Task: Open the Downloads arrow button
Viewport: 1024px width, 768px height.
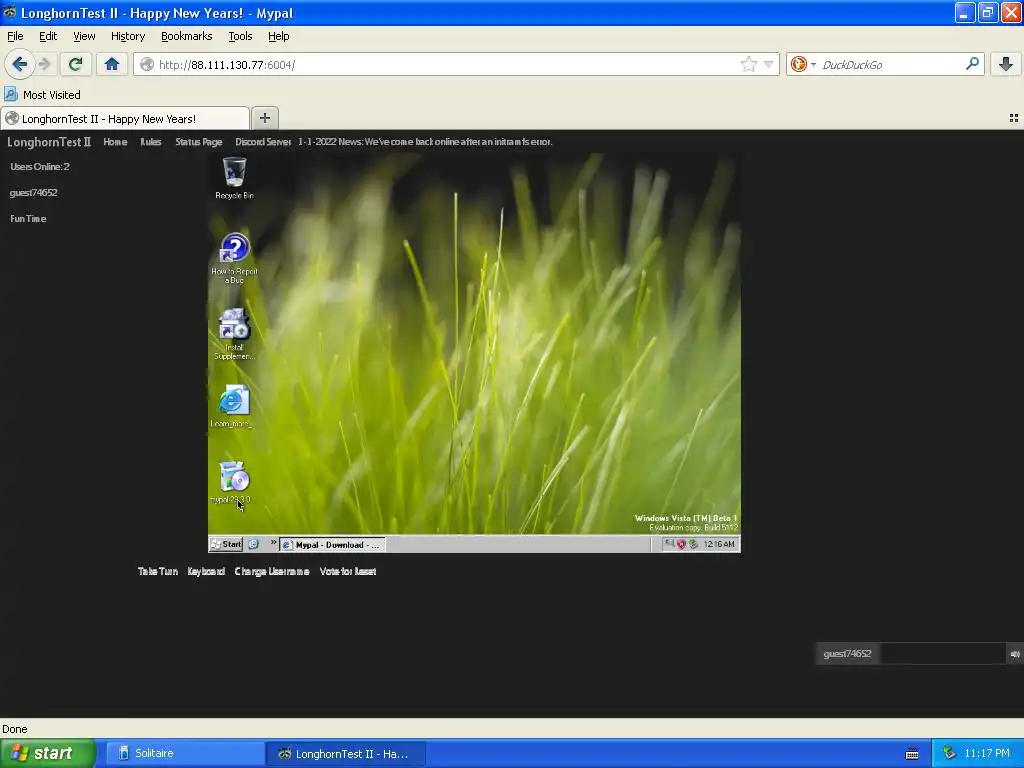Action: (1006, 64)
